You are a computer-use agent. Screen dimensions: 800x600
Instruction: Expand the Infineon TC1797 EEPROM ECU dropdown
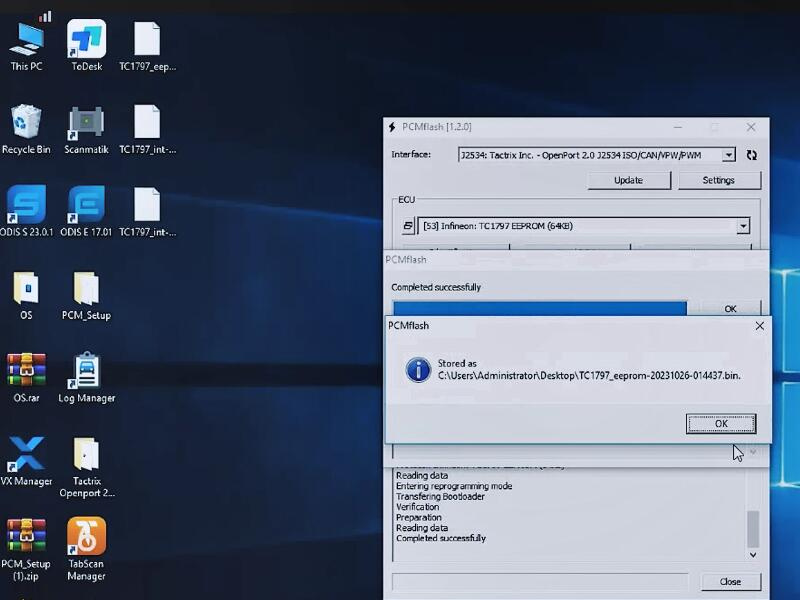[743, 227]
